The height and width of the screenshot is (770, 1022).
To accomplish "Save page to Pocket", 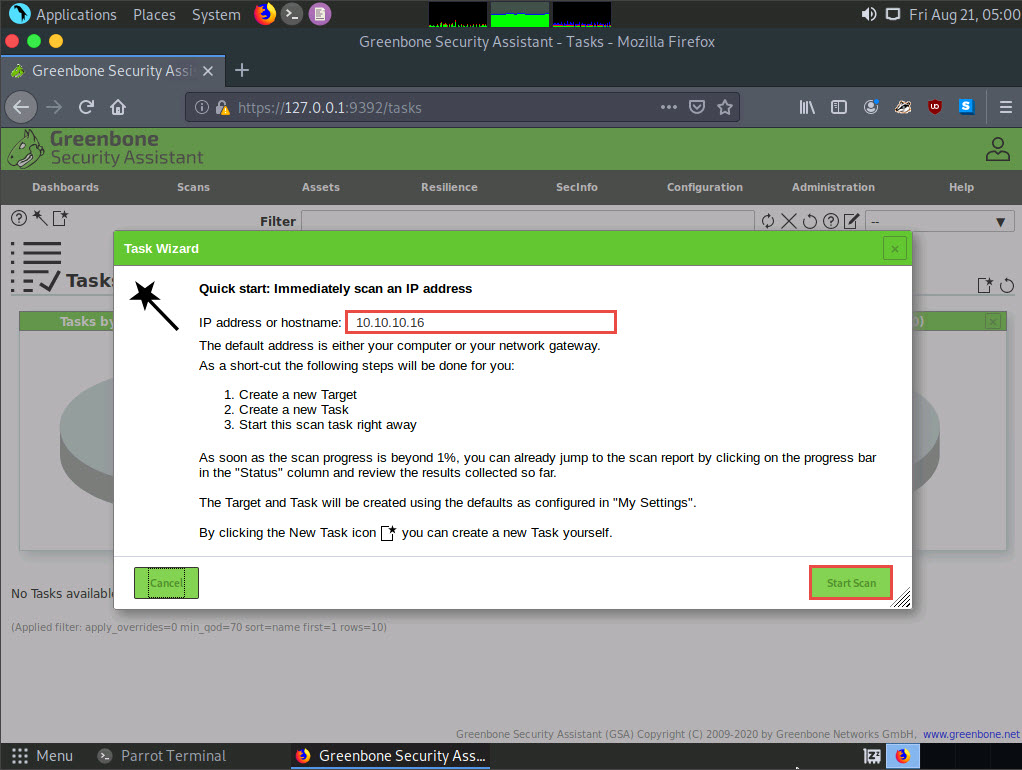I will (697, 107).
